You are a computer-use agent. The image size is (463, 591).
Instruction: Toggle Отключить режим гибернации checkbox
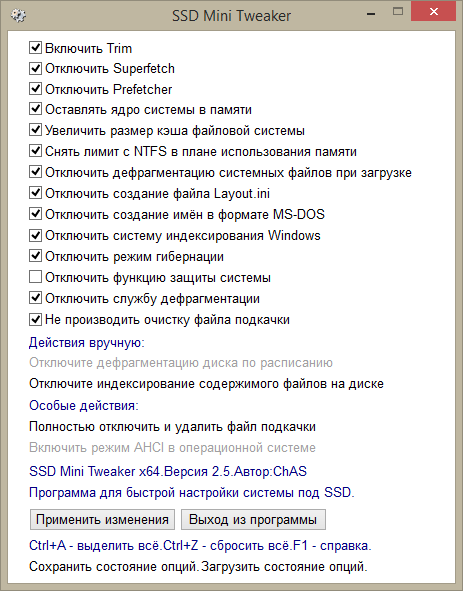click(x=35, y=256)
